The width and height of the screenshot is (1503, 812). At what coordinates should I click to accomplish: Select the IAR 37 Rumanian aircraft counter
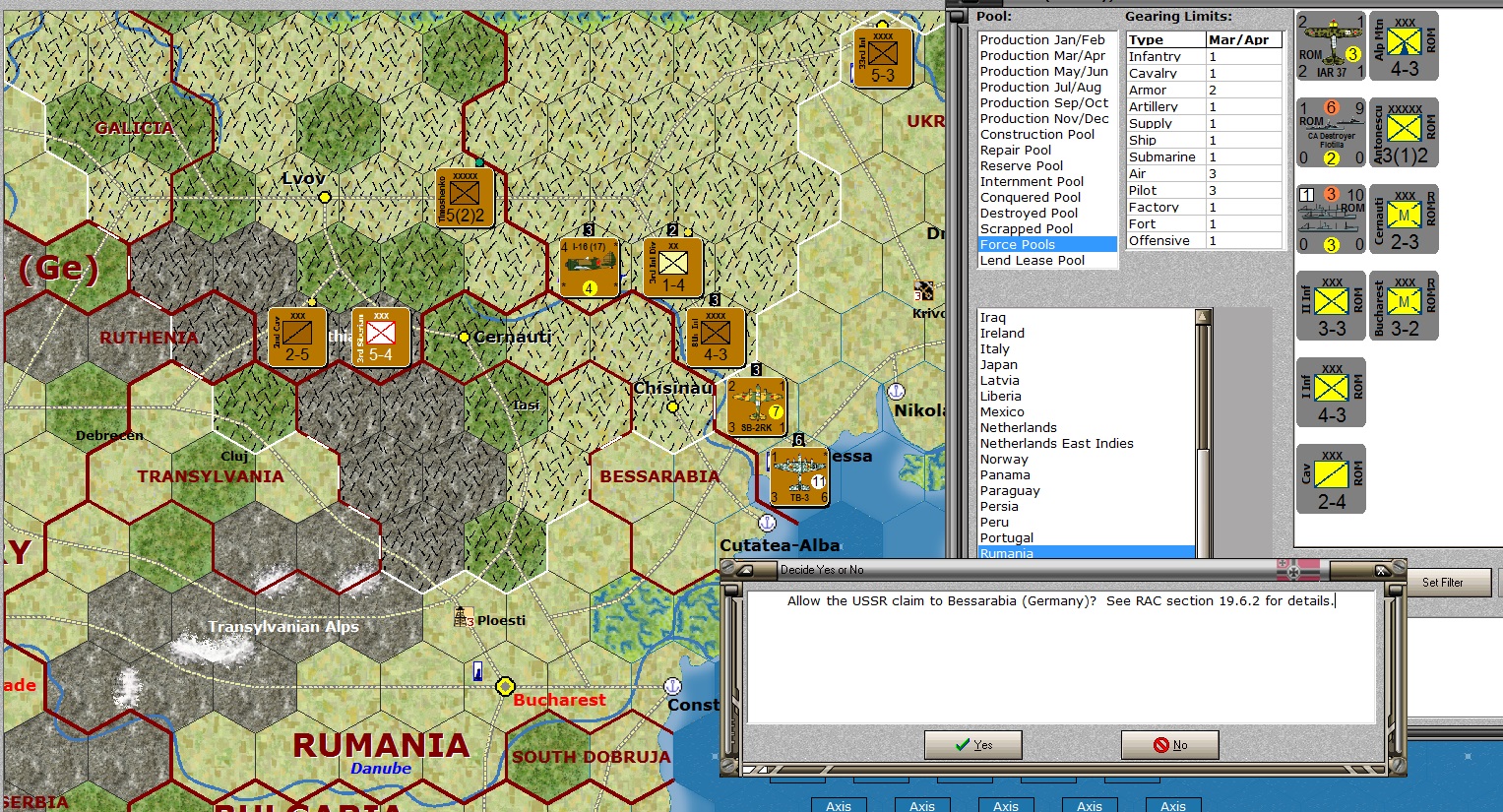point(1331,46)
